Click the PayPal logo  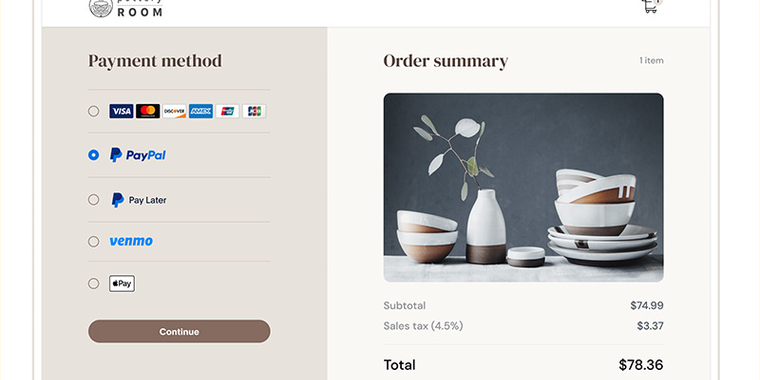tap(138, 155)
